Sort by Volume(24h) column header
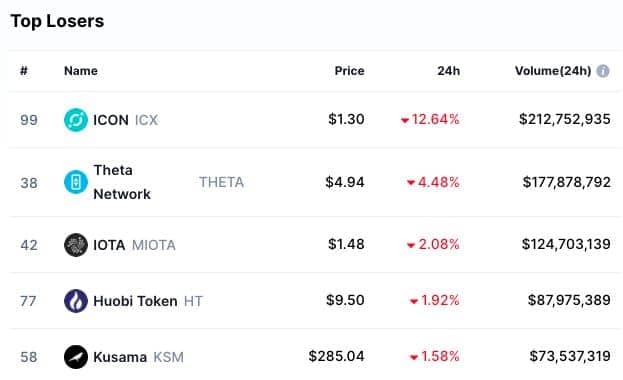623x380 pixels. point(553,71)
